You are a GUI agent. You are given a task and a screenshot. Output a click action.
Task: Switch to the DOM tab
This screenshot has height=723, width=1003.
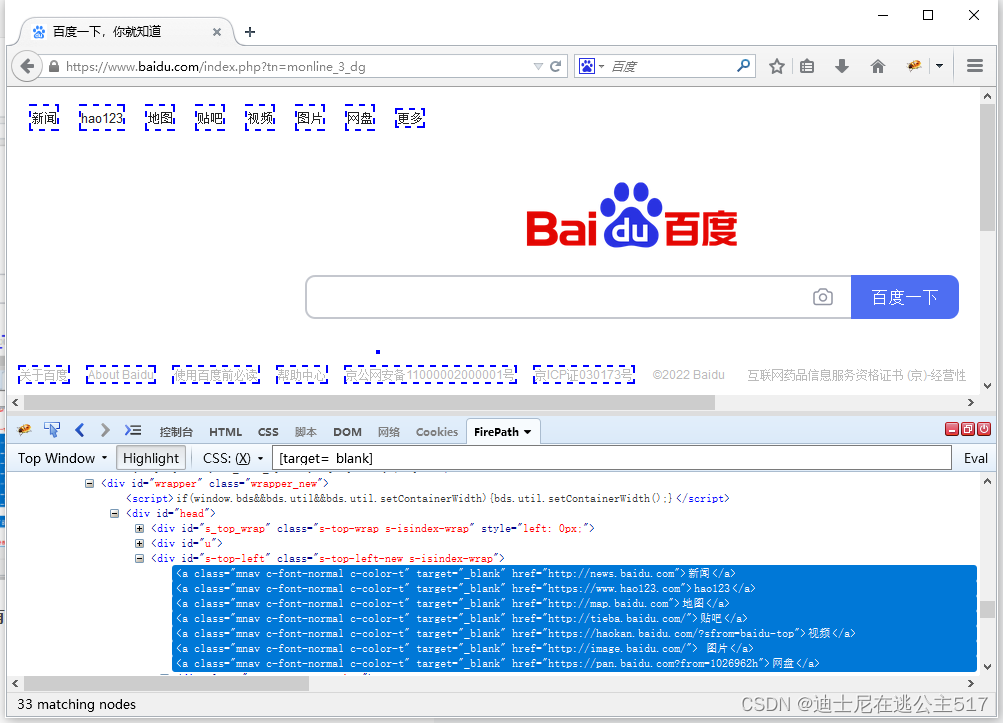click(347, 432)
